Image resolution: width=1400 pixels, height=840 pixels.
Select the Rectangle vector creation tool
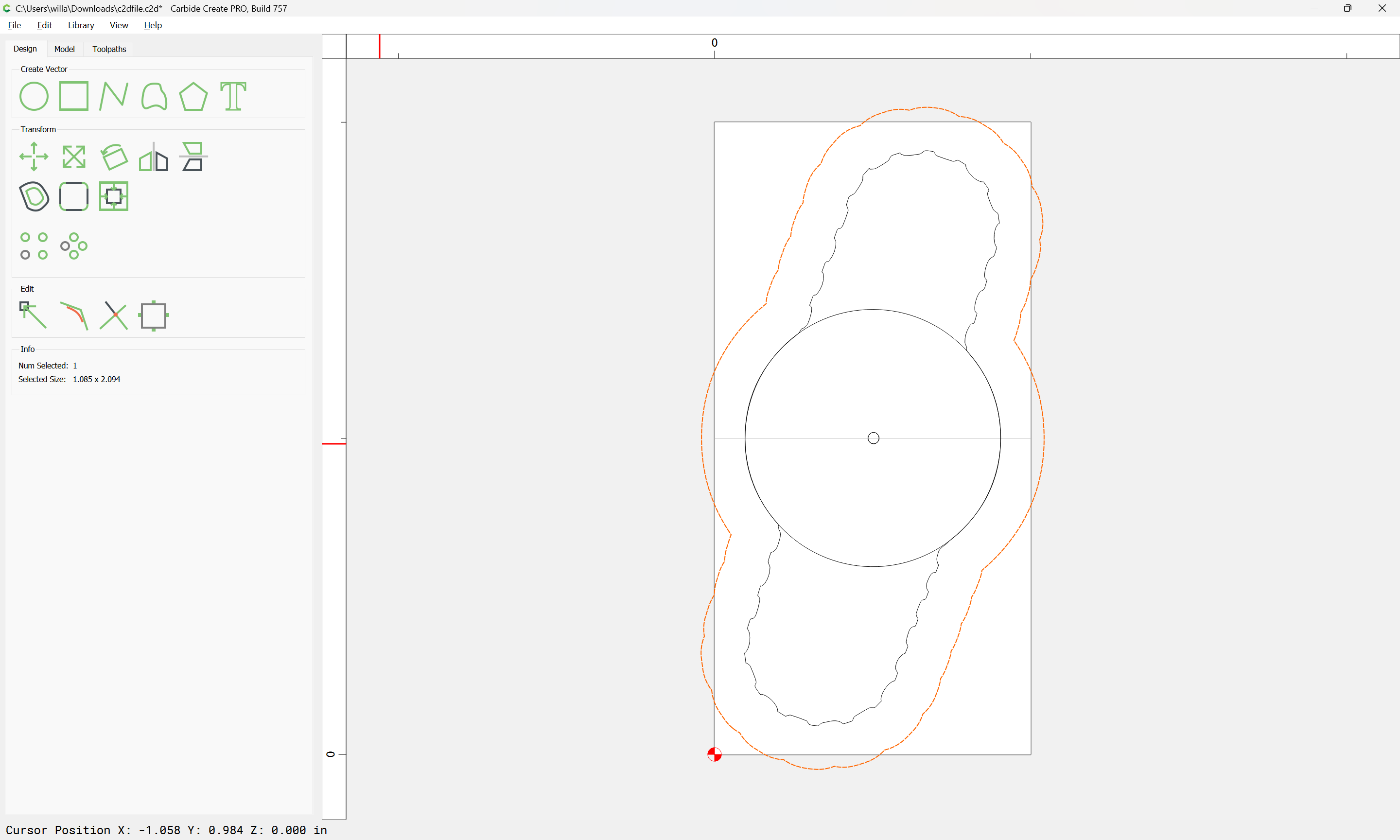click(73, 96)
